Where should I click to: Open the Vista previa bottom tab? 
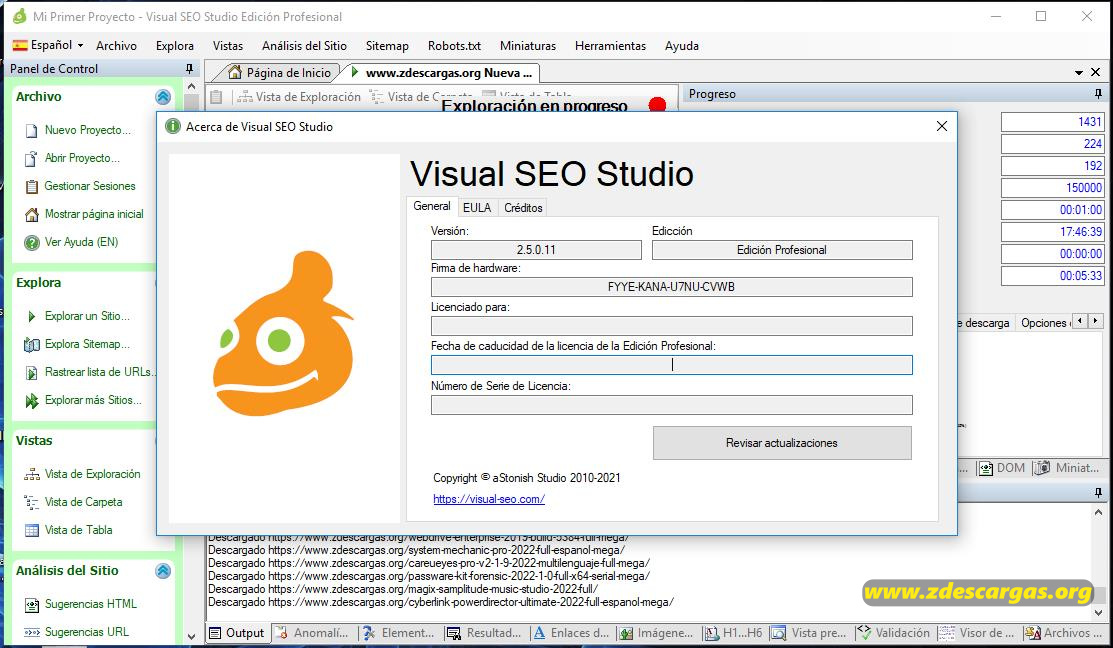810,633
